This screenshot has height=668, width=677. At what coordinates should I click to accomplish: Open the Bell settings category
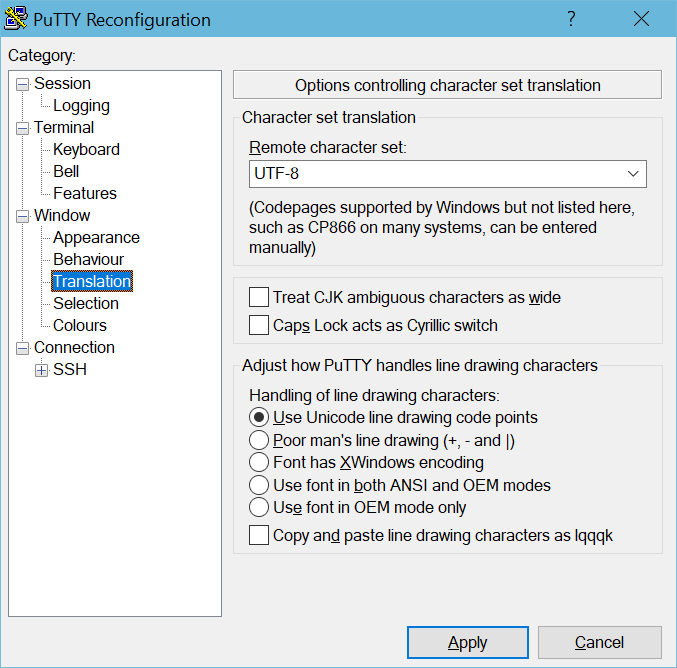(x=66, y=171)
